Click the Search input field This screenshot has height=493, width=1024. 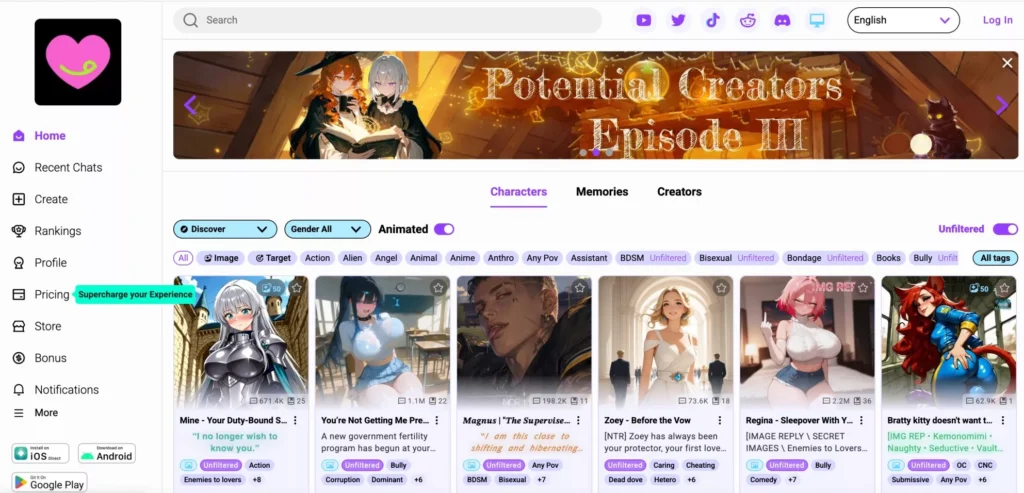[388, 20]
